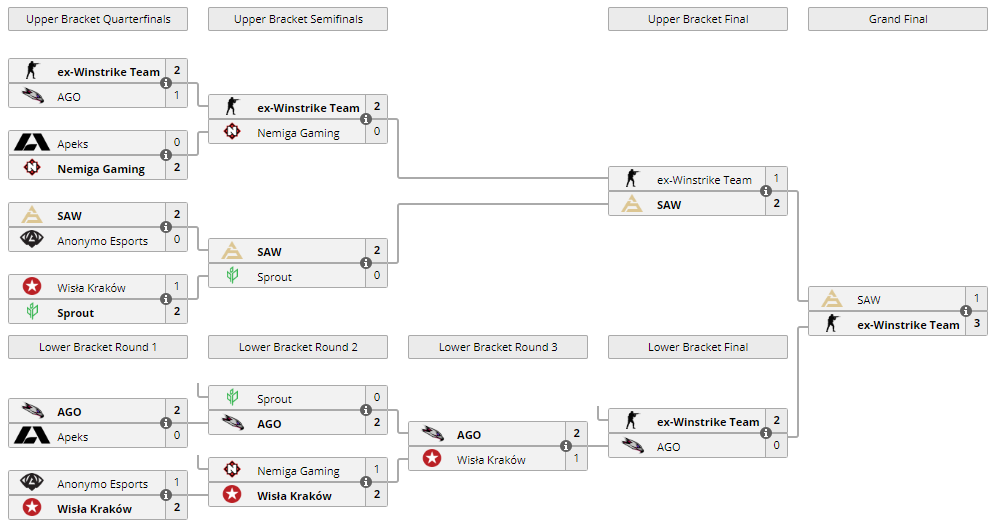Expand match details for the Upper Bracket Final
The height and width of the screenshot is (529, 996).
pos(766,192)
